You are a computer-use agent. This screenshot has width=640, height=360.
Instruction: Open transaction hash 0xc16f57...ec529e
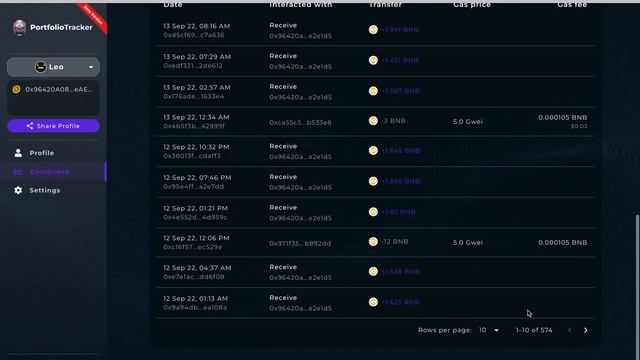coord(193,247)
